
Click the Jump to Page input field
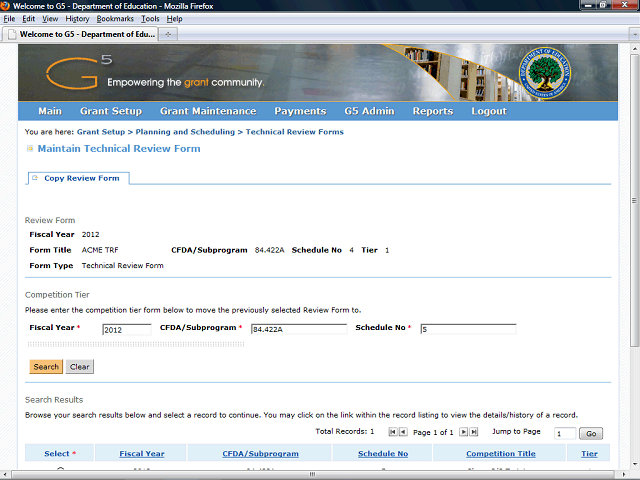click(564, 433)
